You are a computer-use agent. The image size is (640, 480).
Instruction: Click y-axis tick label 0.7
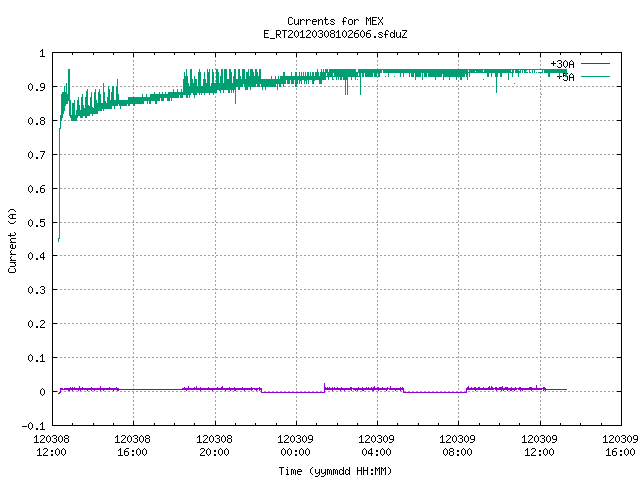click(36, 155)
